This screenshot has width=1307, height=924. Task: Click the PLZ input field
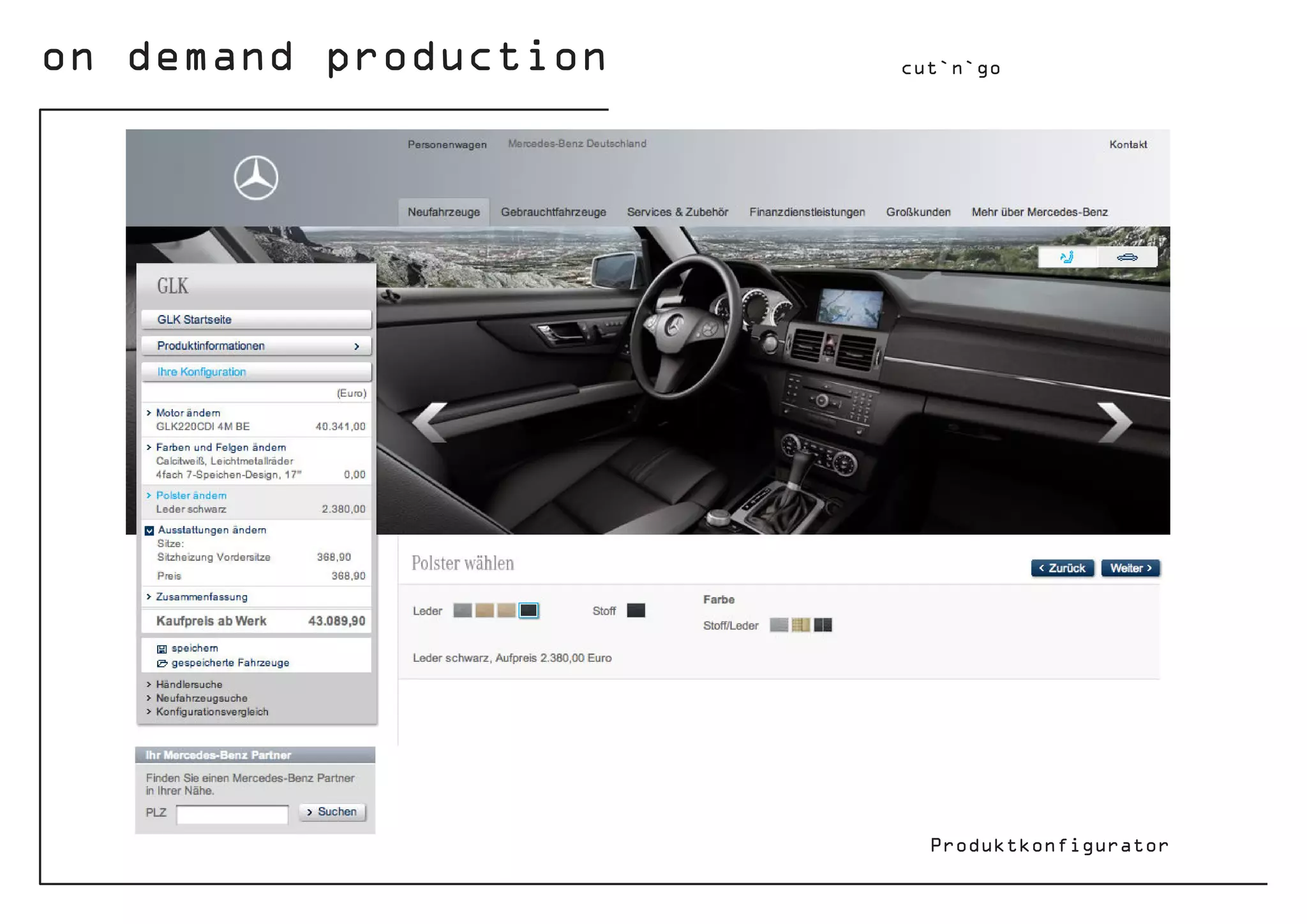click(232, 814)
